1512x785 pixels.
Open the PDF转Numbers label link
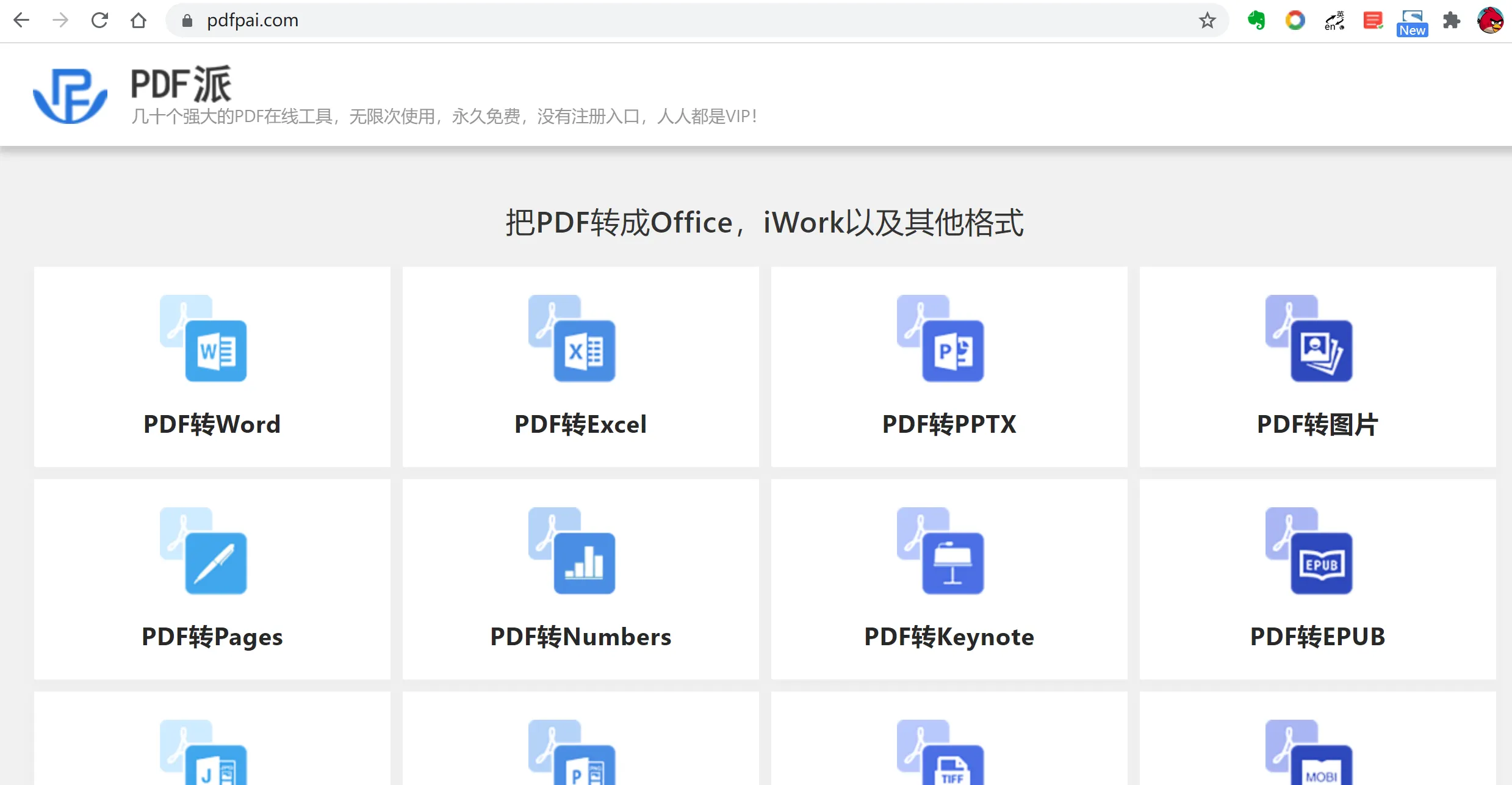580,637
